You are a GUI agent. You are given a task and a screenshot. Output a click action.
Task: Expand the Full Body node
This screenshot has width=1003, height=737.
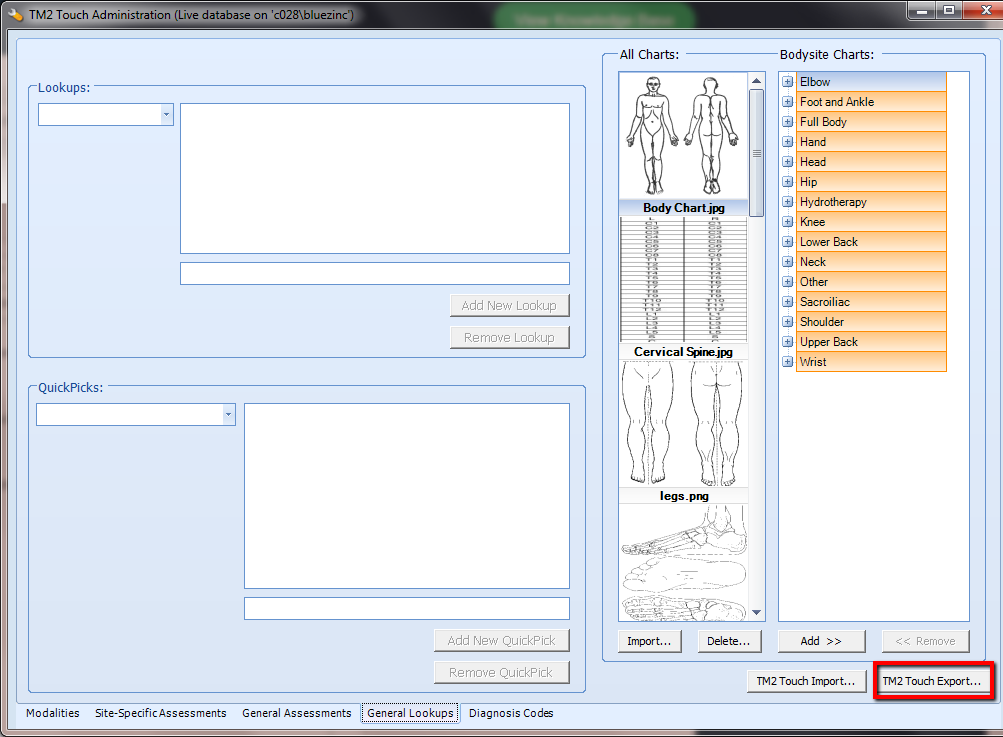(787, 122)
